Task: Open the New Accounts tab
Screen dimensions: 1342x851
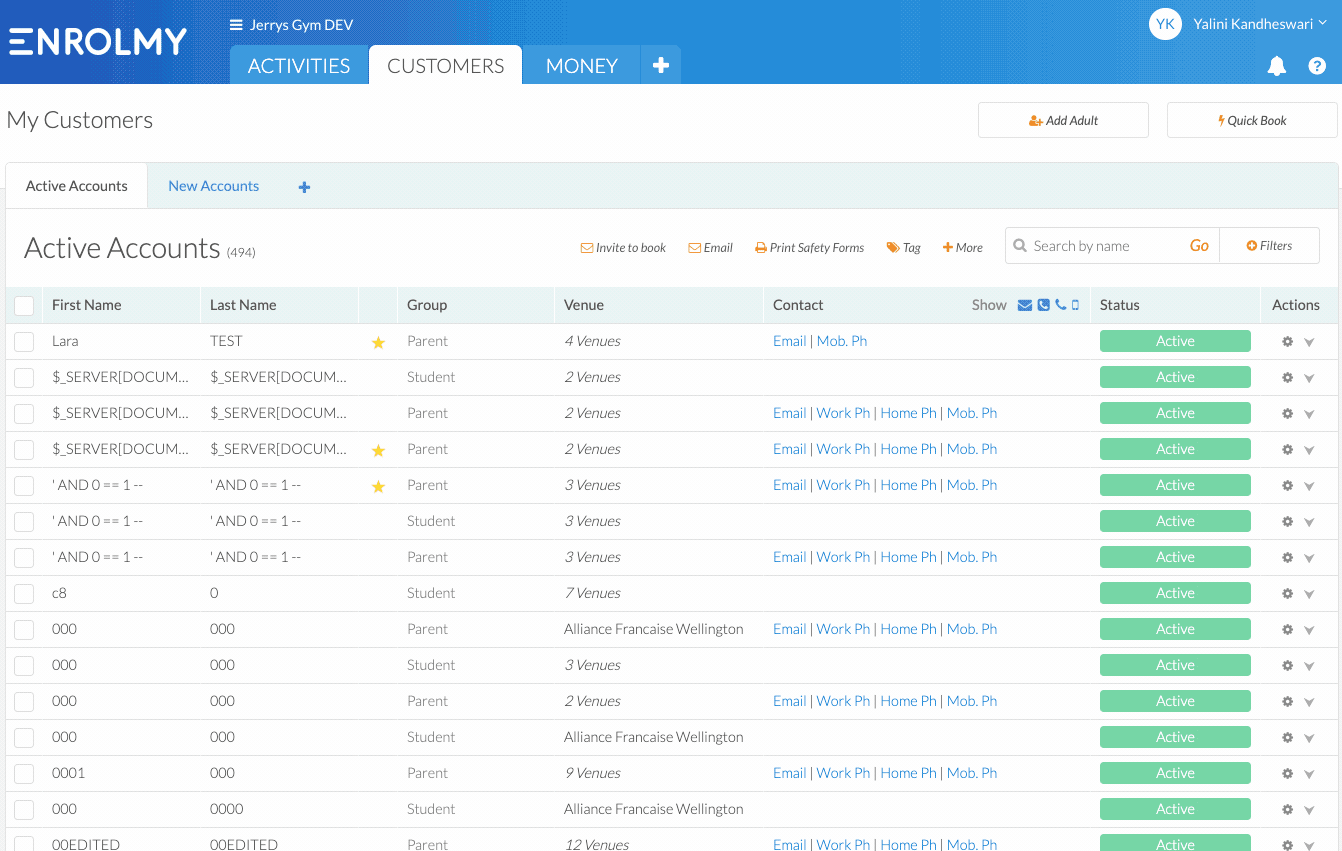Action: [x=213, y=186]
